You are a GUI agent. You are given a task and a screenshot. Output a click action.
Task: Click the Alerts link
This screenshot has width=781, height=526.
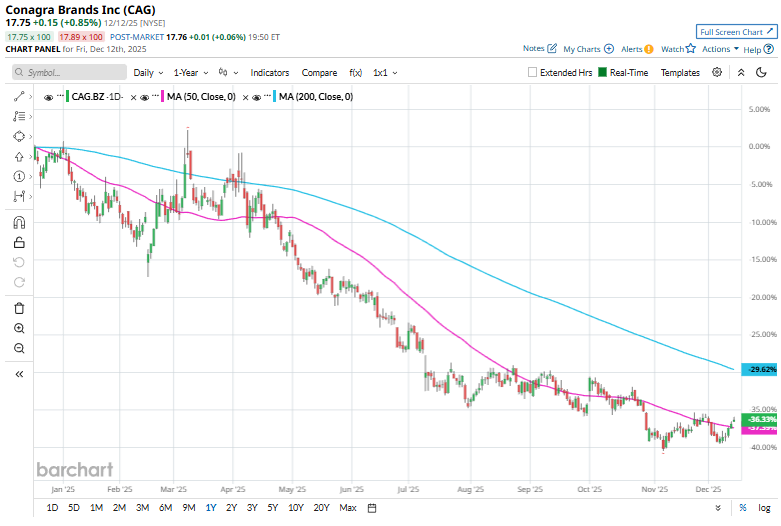pyautogui.click(x=631, y=49)
